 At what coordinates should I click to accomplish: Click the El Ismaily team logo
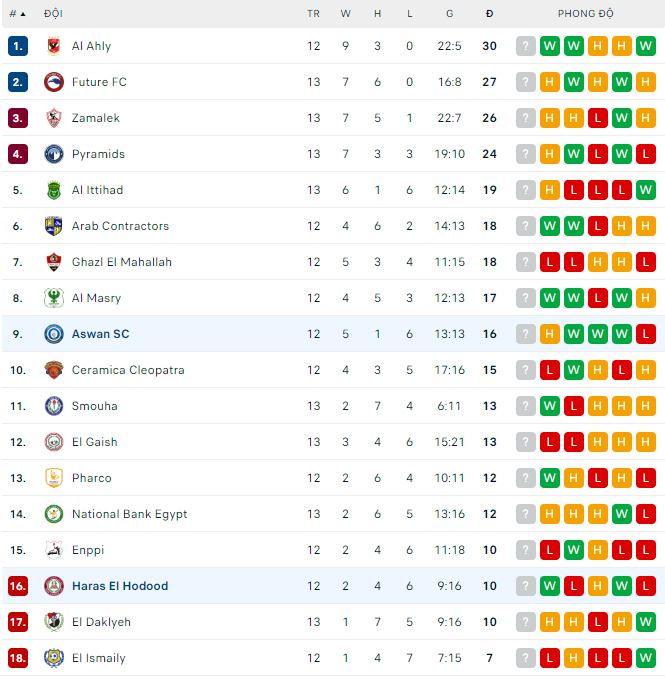[x=53, y=658]
